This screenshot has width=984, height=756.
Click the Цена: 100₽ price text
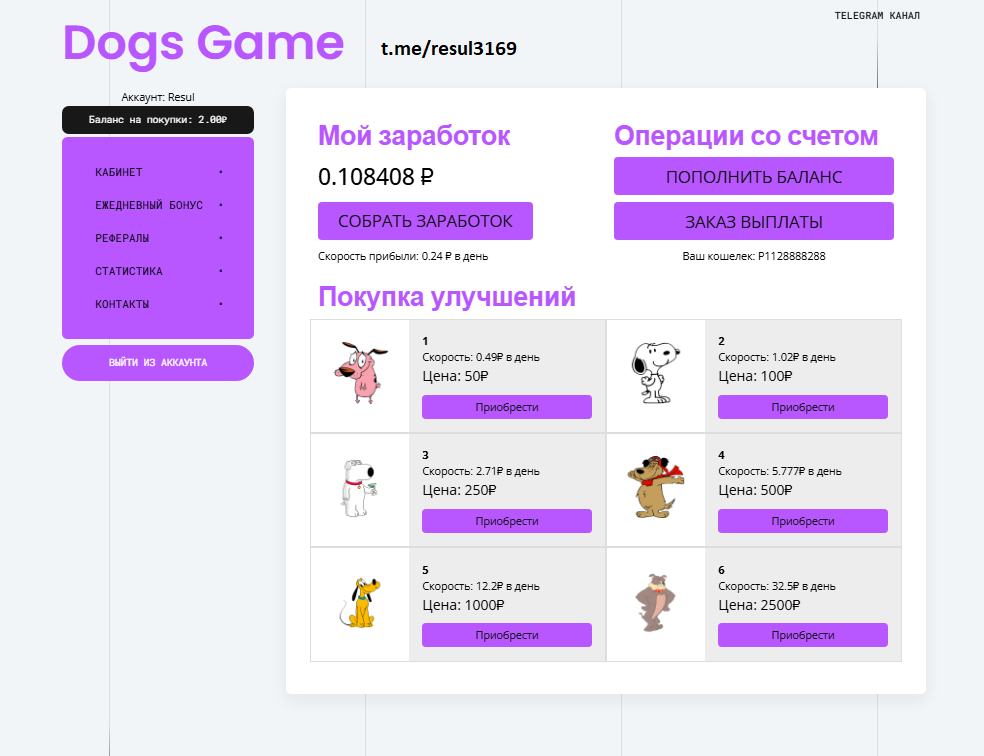pos(756,376)
